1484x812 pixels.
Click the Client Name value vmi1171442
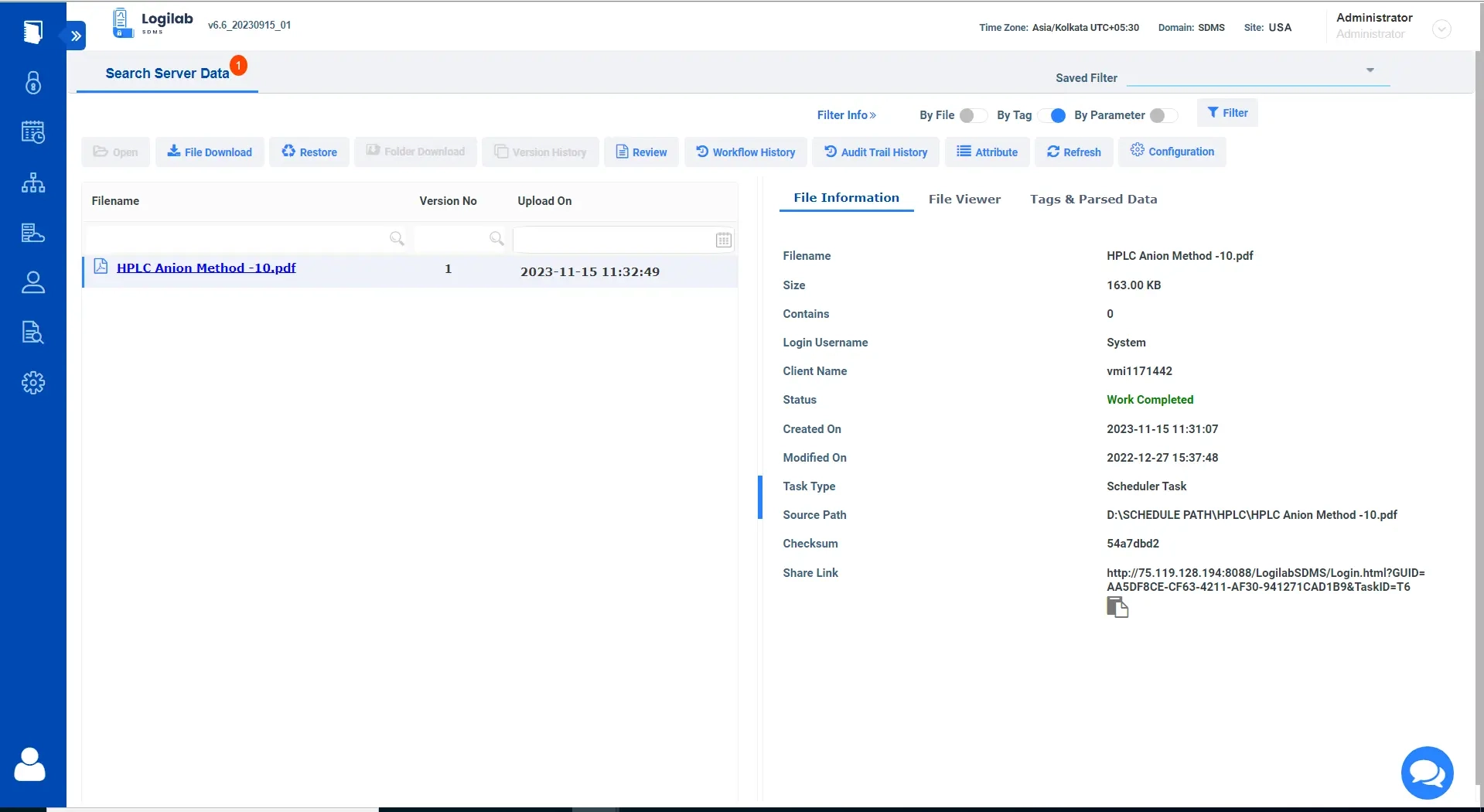[1139, 371]
